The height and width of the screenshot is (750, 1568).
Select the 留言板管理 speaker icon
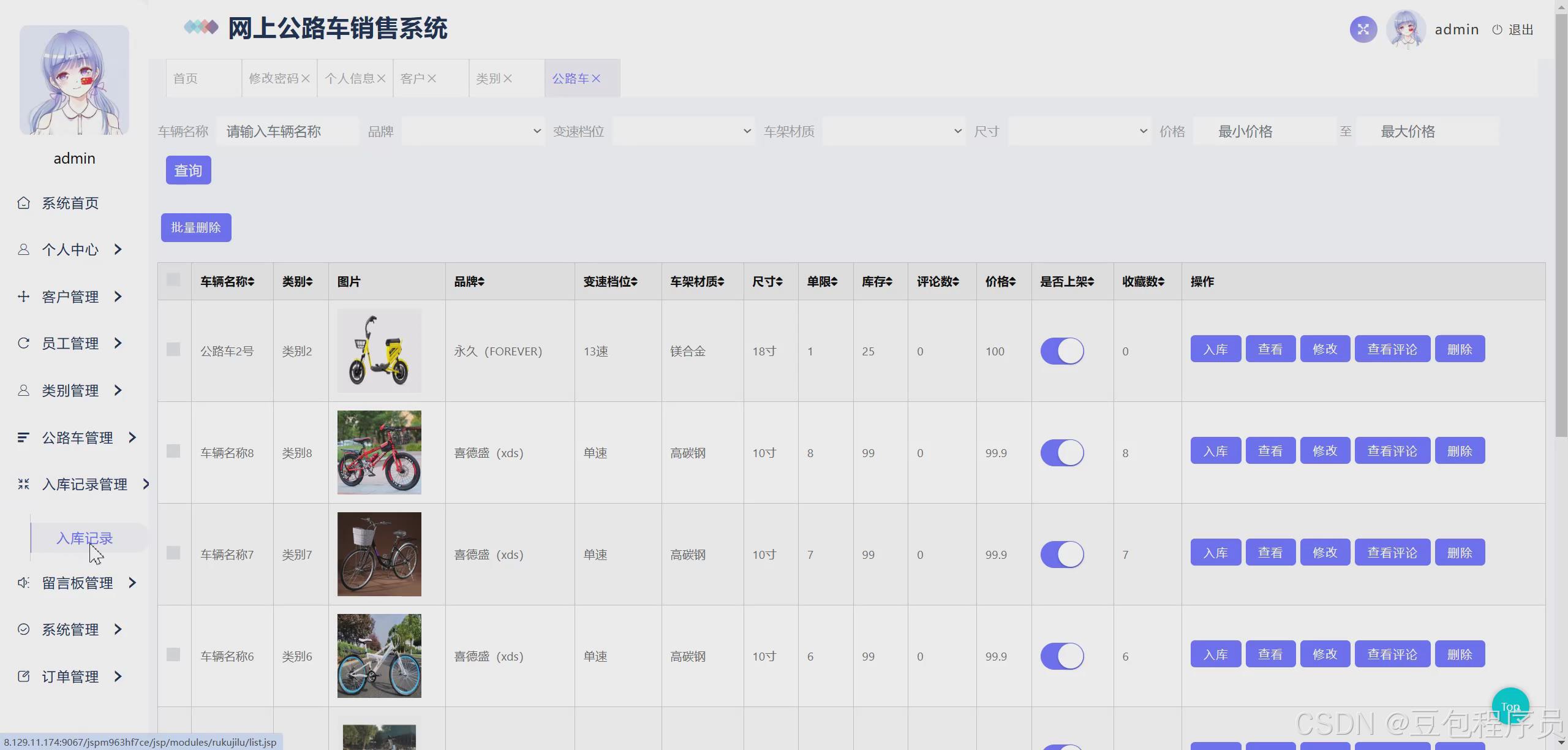[x=23, y=582]
